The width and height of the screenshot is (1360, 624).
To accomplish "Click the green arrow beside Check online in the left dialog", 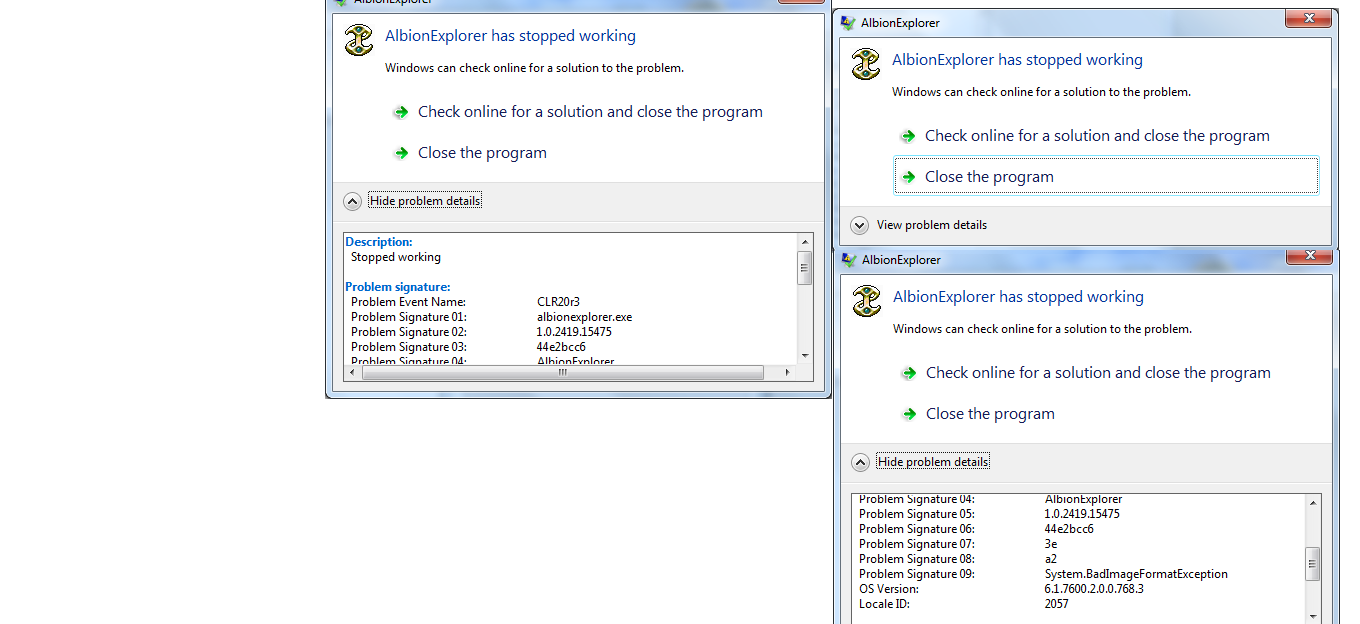I will tap(401, 113).
